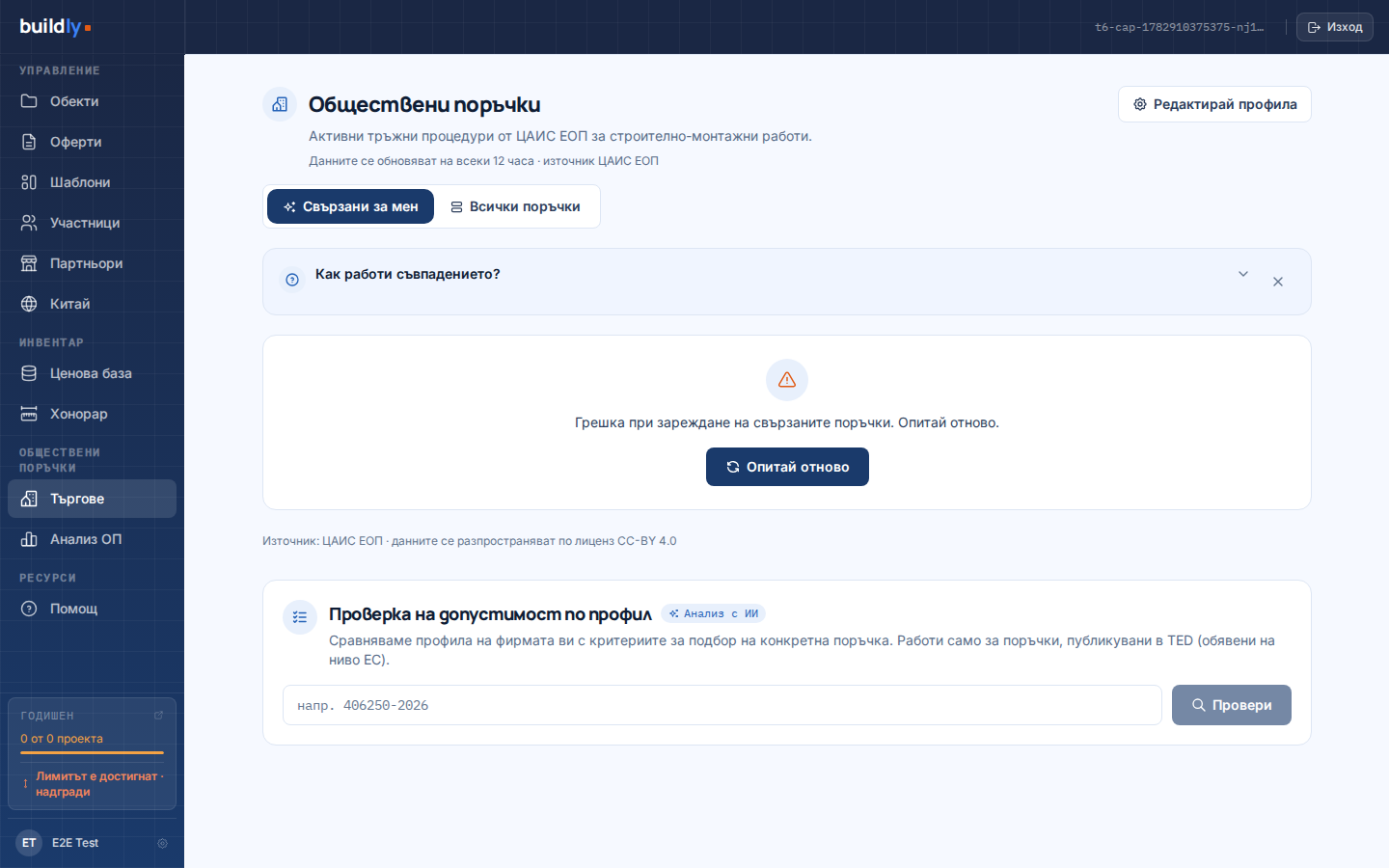Click Опитай отново retry button
Viewport: 1389px width, 868px height.
(x=787, y=467)
